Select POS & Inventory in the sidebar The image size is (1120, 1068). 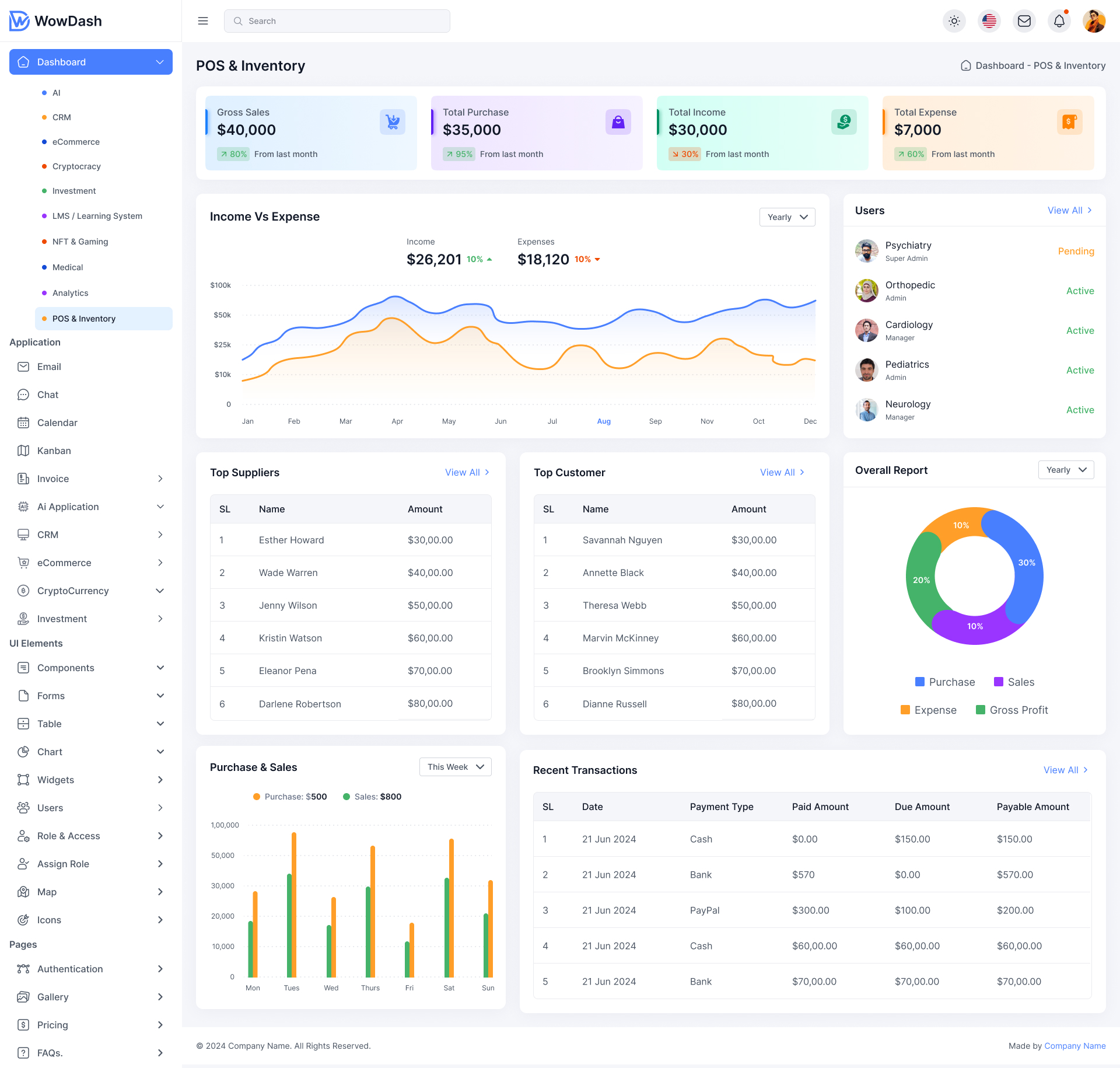[83, 318]
